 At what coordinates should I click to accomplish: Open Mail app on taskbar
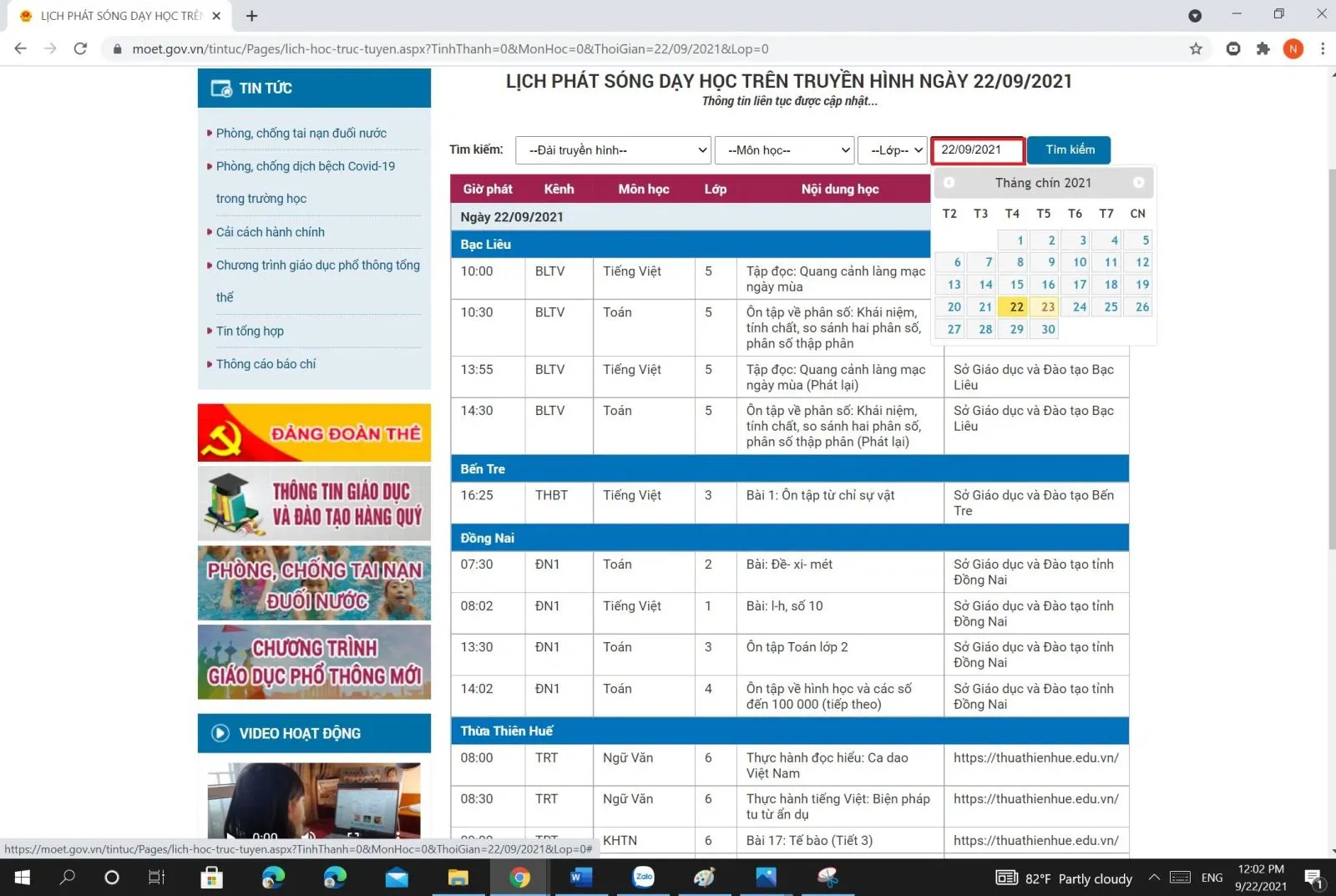[397, 878]
